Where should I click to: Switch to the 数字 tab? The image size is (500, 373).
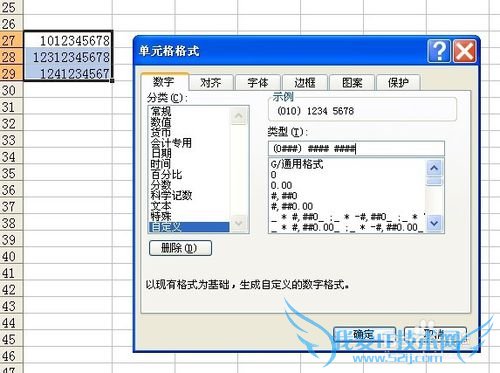pos(164,82)
